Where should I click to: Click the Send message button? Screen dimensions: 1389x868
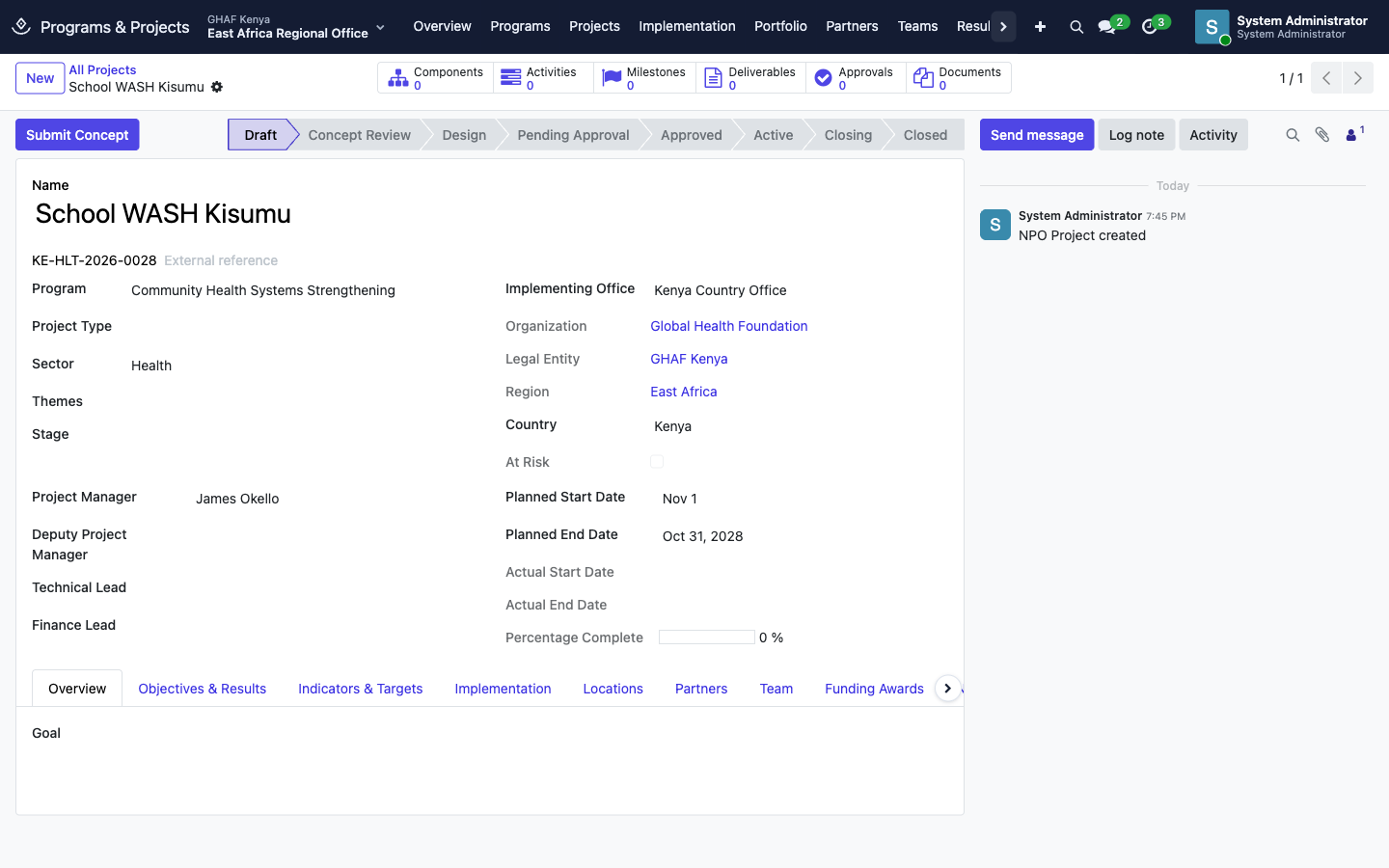click(x=1037, y=135)
